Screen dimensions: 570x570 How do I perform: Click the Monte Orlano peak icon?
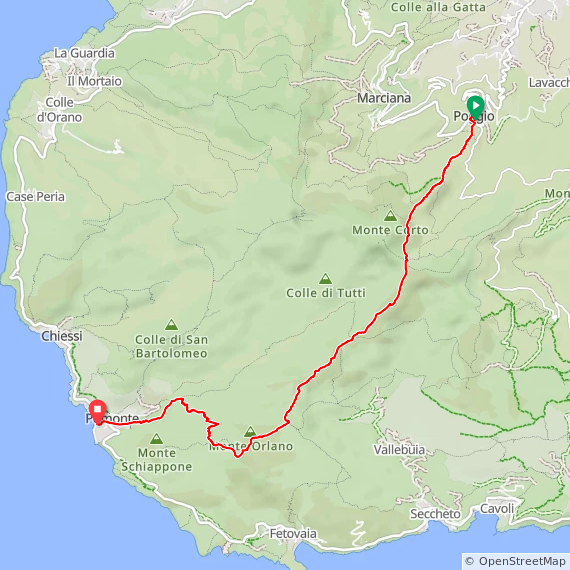tap(250, 431)
